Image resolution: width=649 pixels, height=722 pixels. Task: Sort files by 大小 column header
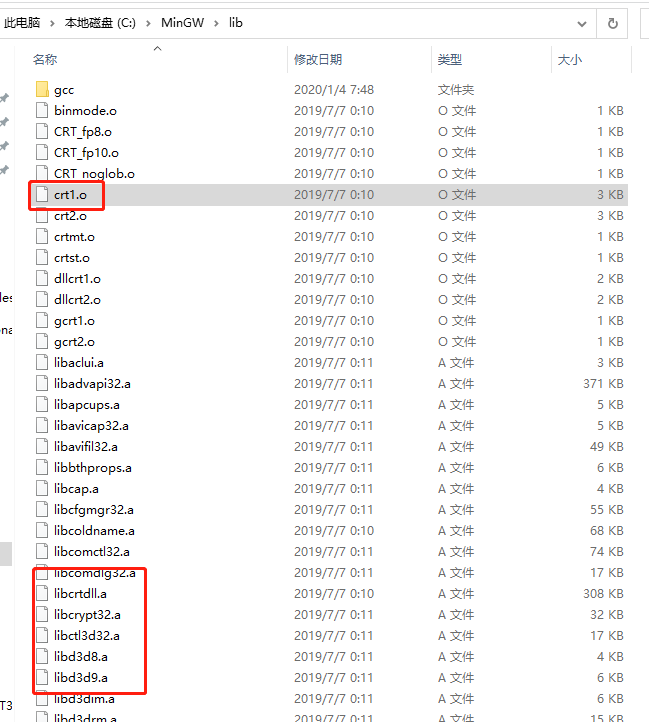point(568,60)
